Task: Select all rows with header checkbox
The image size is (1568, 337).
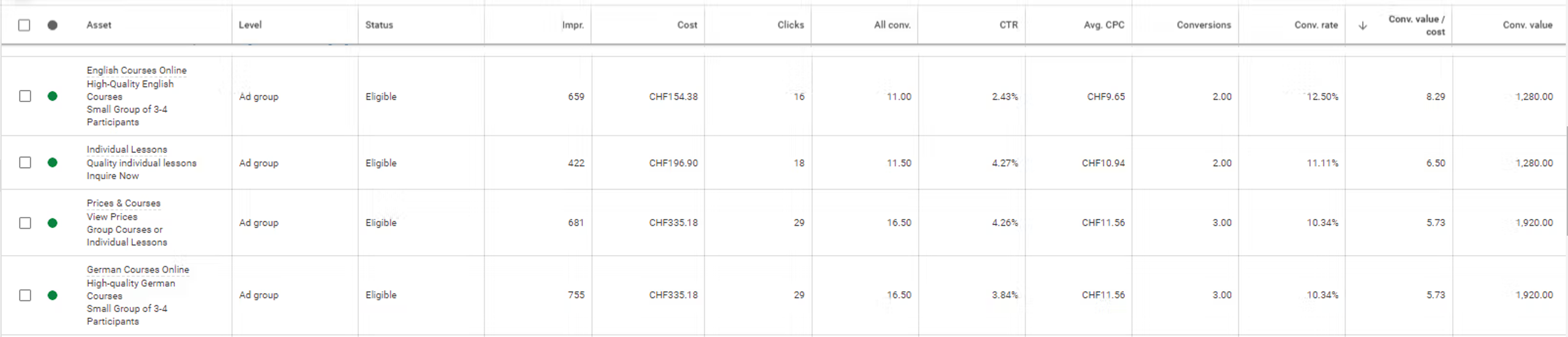Action: [x=24, y=25]
